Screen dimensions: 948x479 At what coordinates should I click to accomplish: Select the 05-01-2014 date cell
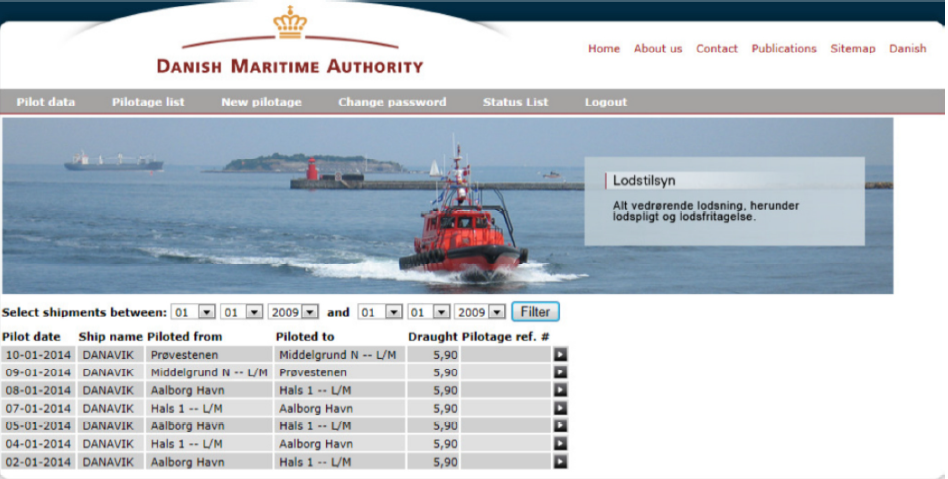point(39,426)
